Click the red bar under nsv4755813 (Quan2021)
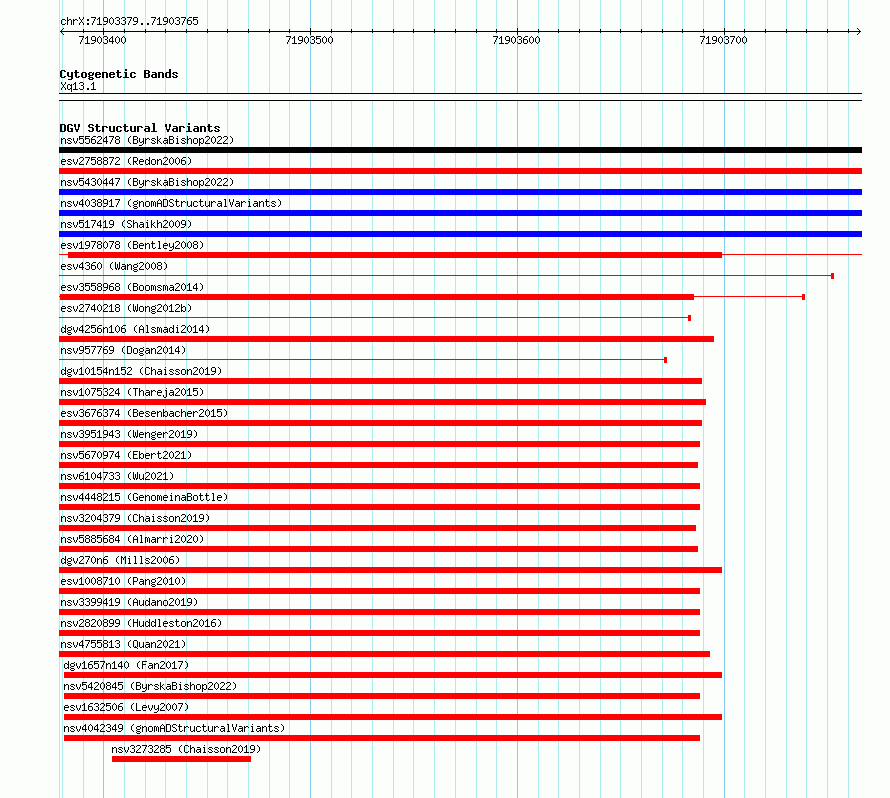The width and height of the screenshot is (890, 798). point(384,654)
